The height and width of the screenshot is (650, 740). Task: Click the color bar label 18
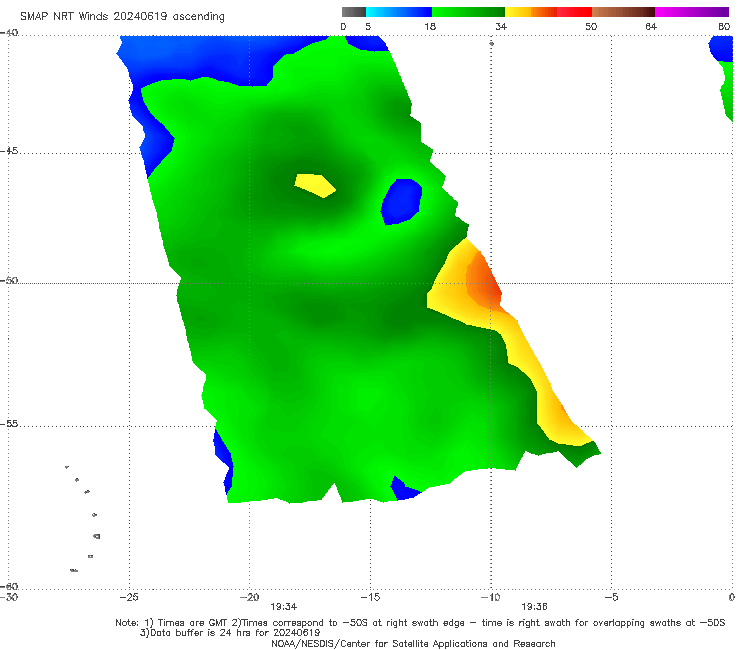tap(430, 27)
